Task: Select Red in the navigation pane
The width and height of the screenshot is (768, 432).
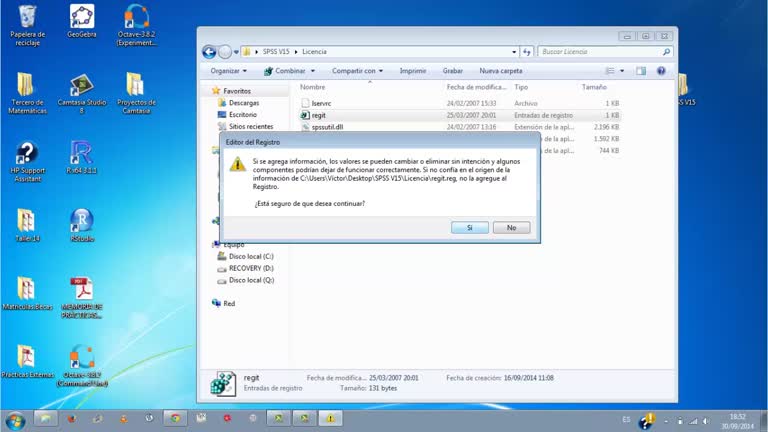Action: (x=229, y=304)
